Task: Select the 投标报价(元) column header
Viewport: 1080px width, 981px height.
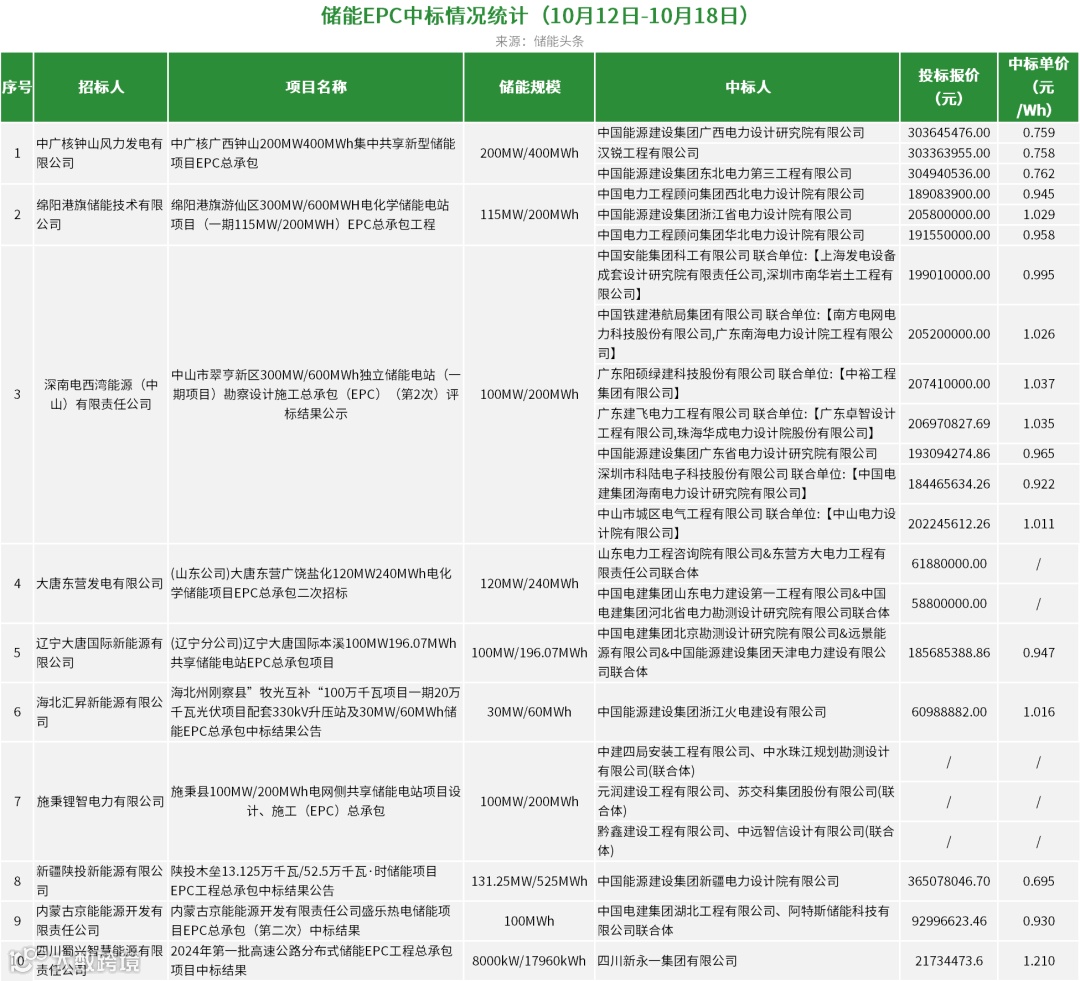Action: click(x=948, y=87)
